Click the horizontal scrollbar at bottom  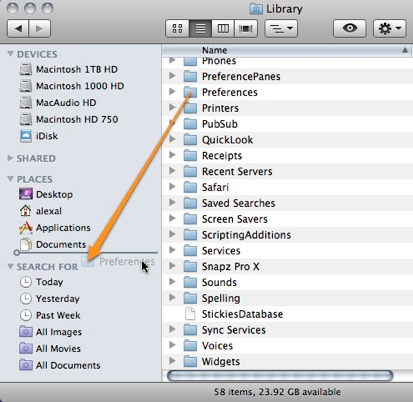point(280,376)
